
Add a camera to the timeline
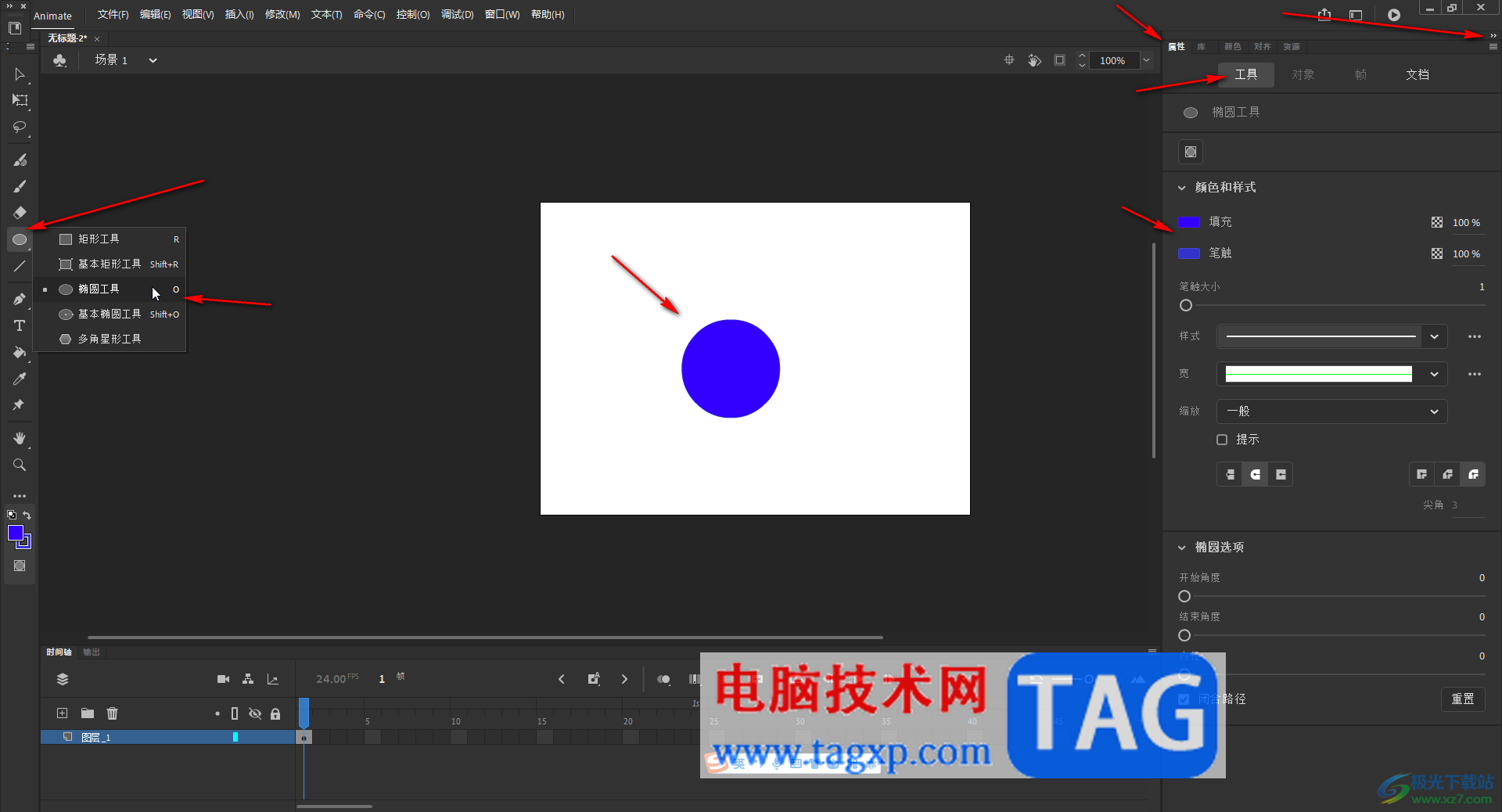(x=223, y=679)
